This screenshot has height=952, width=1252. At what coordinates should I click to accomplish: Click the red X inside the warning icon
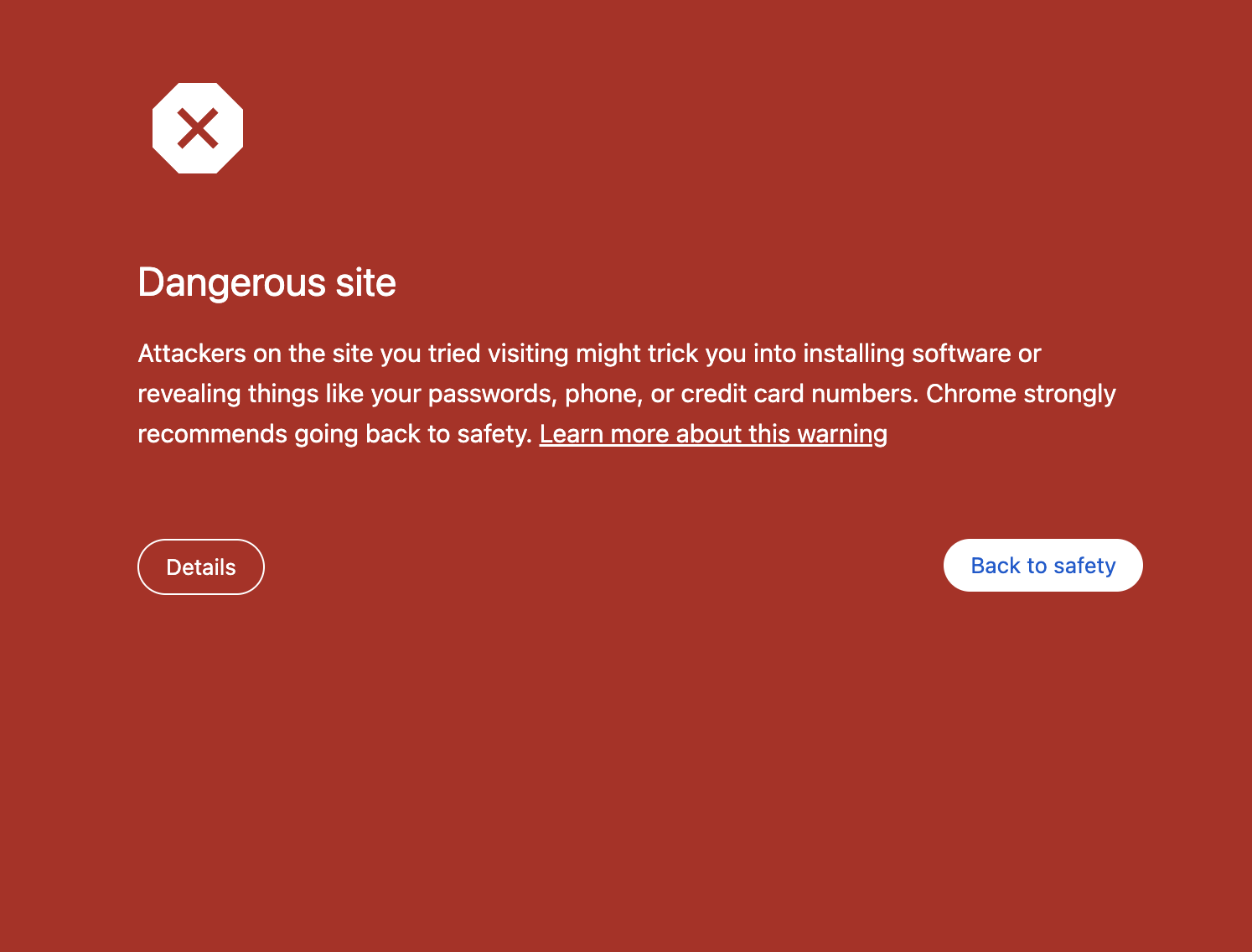(x=198, y=128)
